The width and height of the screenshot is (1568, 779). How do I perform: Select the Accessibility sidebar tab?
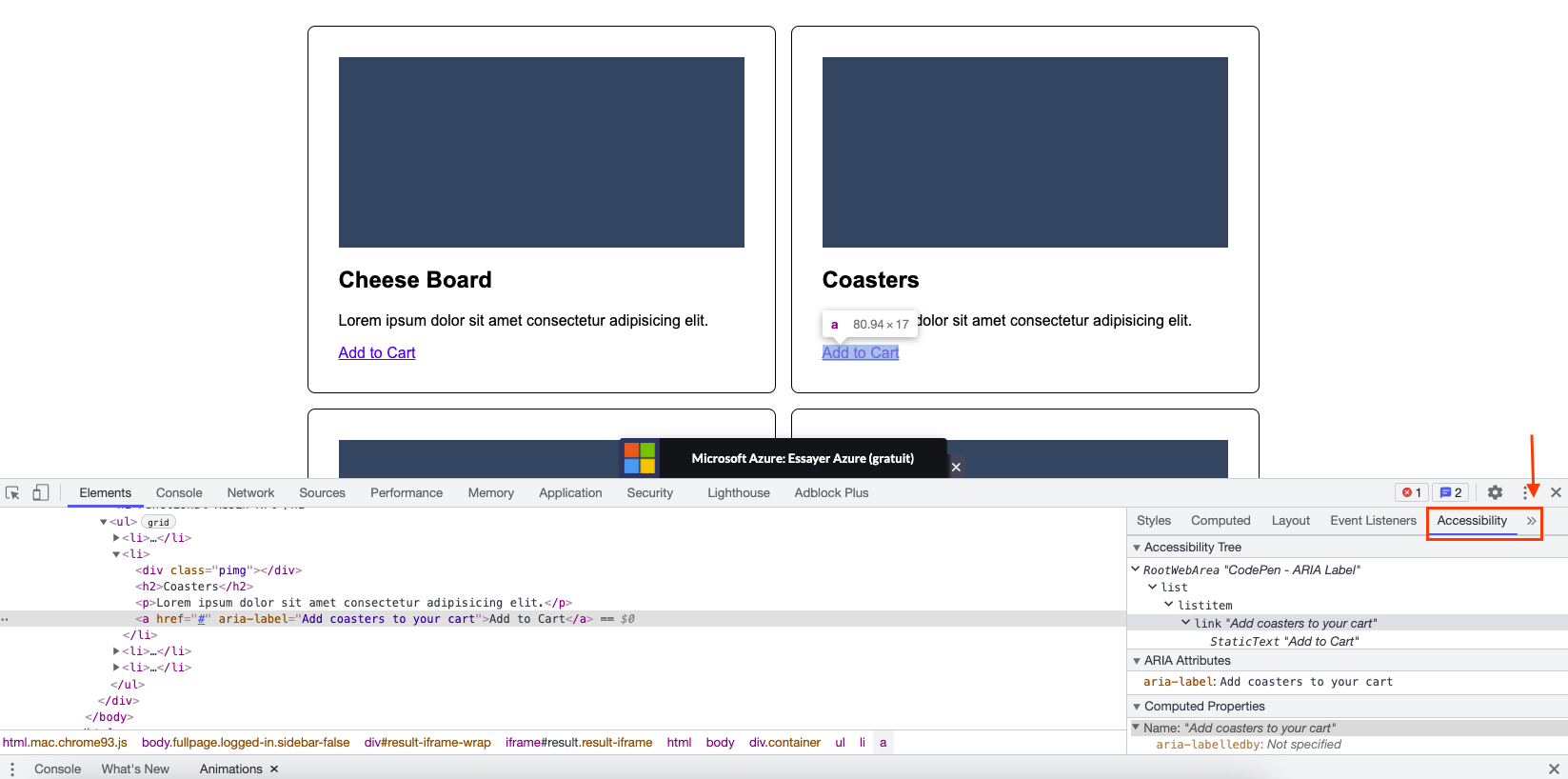[1472, 521]
